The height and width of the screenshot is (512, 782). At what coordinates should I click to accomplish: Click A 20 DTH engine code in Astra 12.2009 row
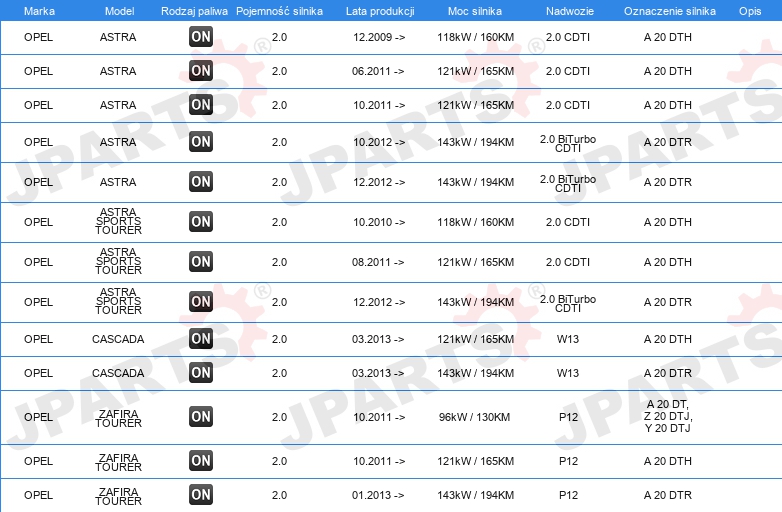667,37
